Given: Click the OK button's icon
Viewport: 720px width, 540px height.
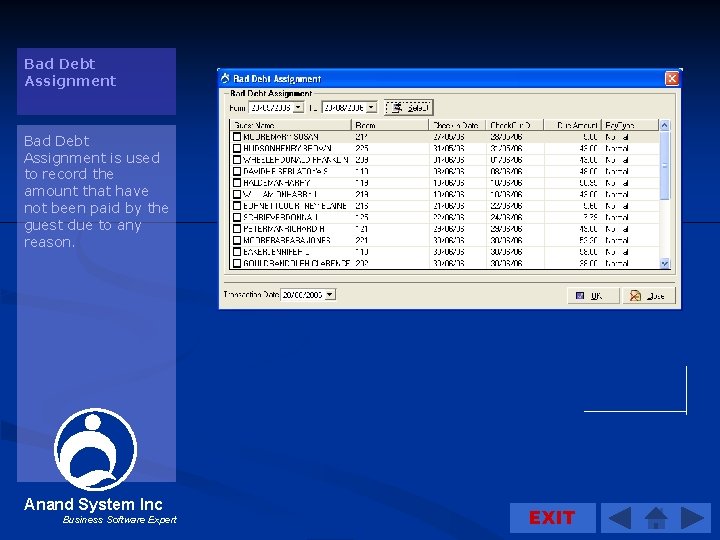Looking at the screenshot, I should [x=580, y=296].
